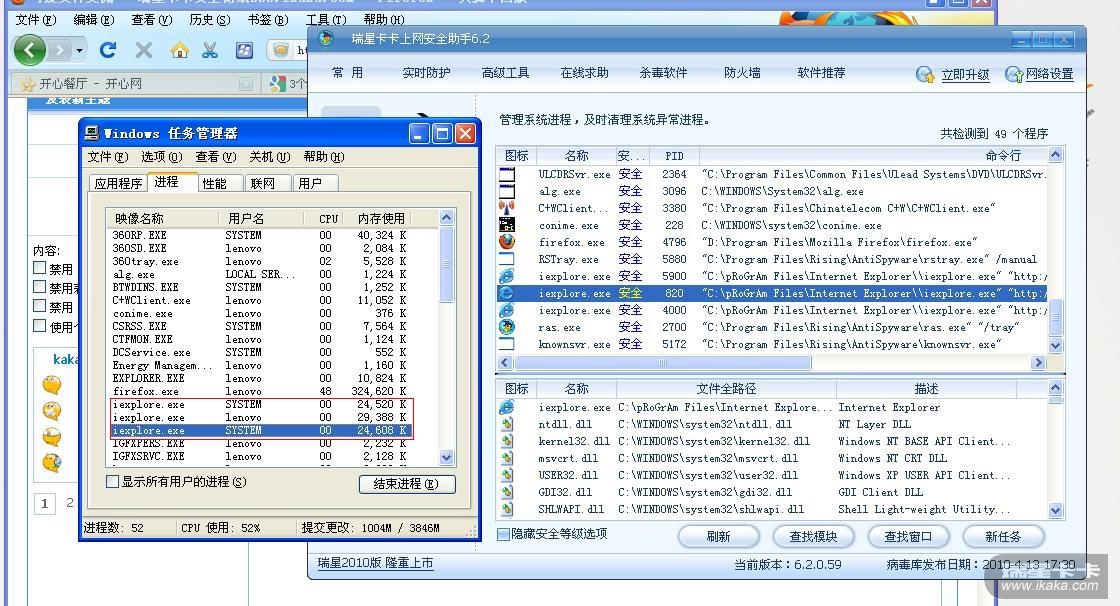Screen dimensions: 1120x606
Task: Click the conime.exe icon in process list
Action: pos(506,225)
